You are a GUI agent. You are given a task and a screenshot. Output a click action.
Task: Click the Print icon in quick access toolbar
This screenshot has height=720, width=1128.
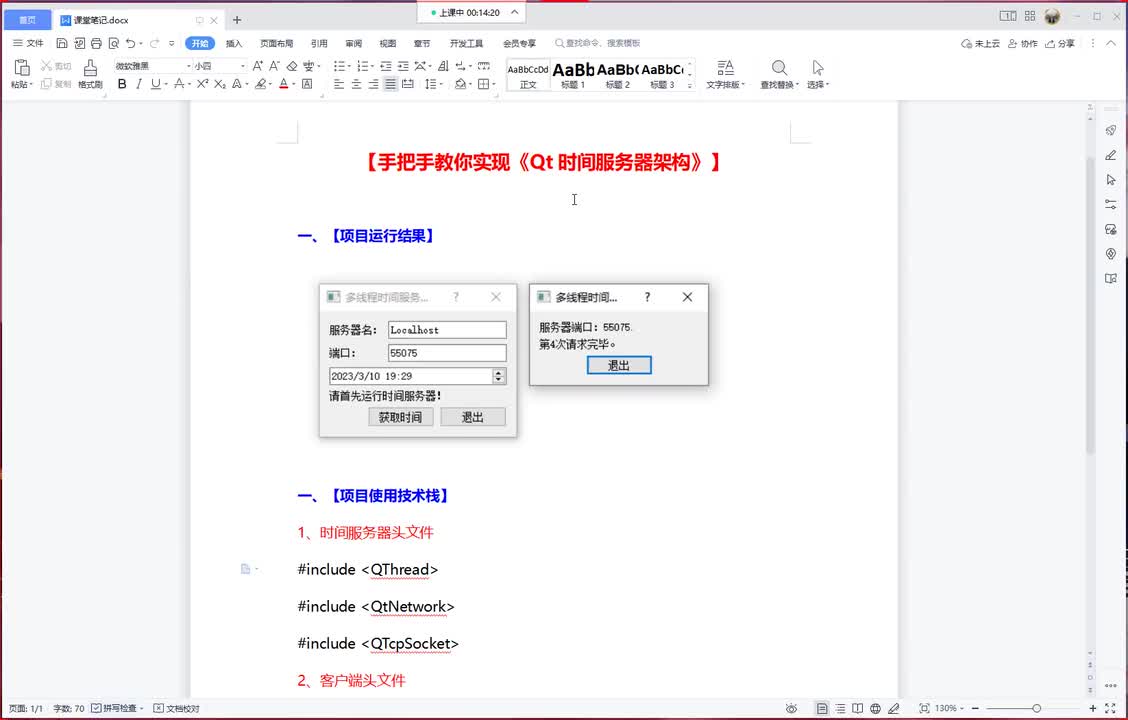(x=96, y=43)
